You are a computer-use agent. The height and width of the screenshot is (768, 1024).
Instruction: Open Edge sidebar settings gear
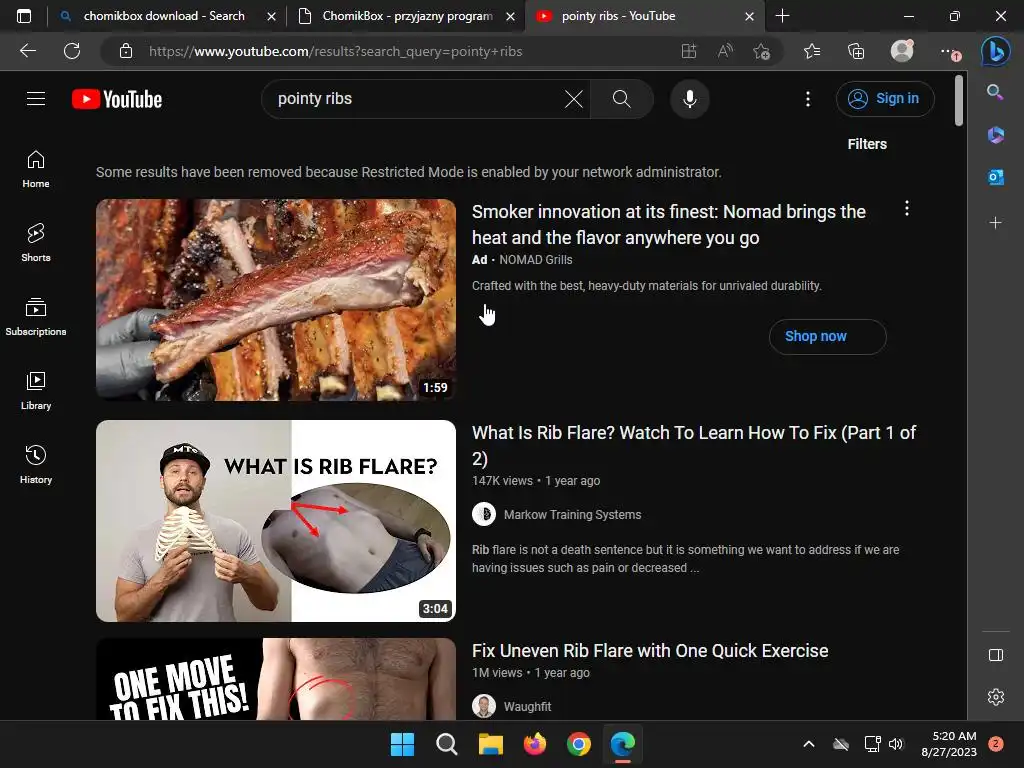tap(995, 697)
